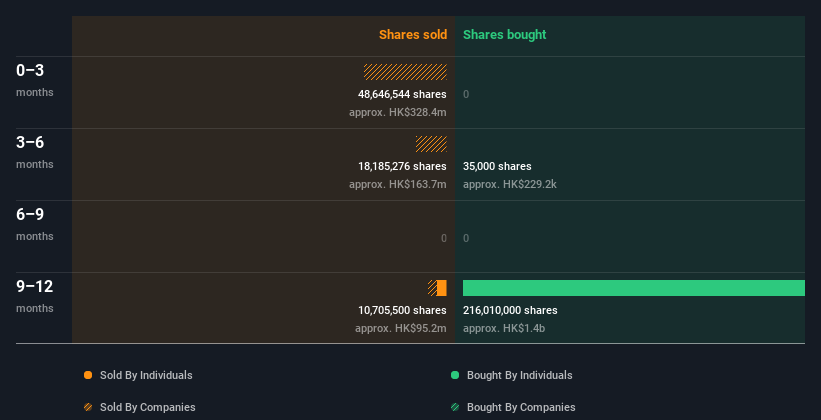Viewport: 821px width, 420px height.
Task: Click the orange dot for Sold By Individuals
Action: (x=88, y=375)
